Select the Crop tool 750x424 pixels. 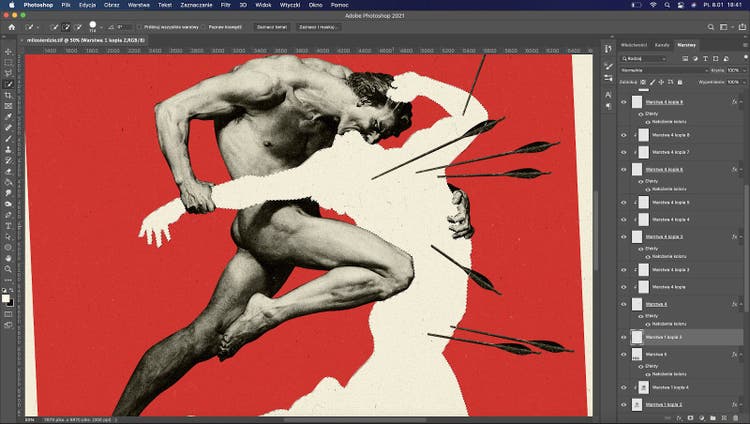tap(8, 95)
